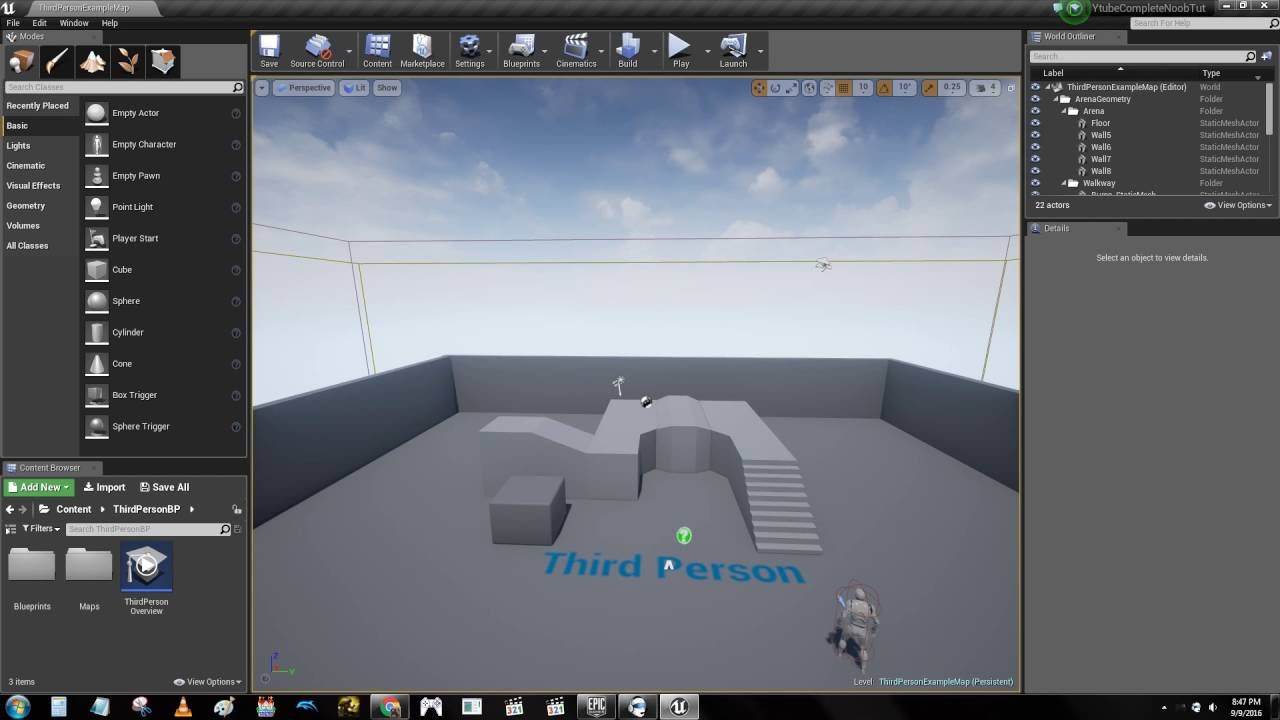This screenshot has height=720, width=1280.
Task: Select the Paint mode brush icon
Action: pyautogui.click(x=57, y=61)
